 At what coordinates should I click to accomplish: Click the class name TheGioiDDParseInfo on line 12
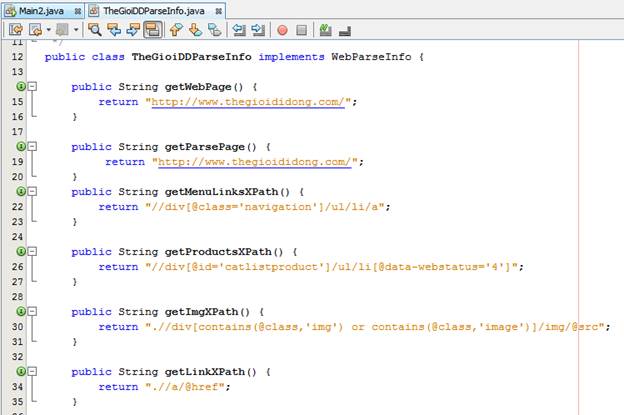tap(191, 57)
